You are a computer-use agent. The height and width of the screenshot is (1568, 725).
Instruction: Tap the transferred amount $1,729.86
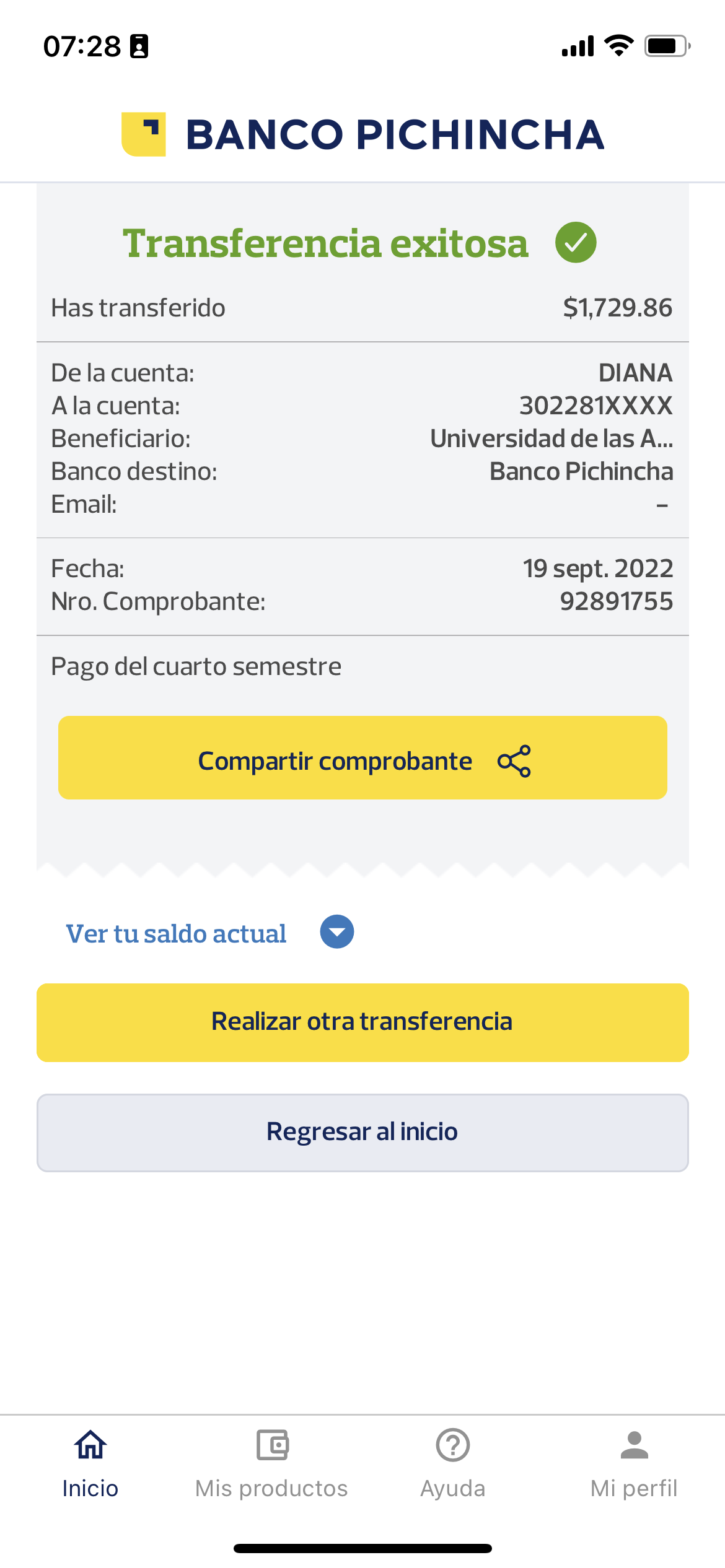[617, 308]
